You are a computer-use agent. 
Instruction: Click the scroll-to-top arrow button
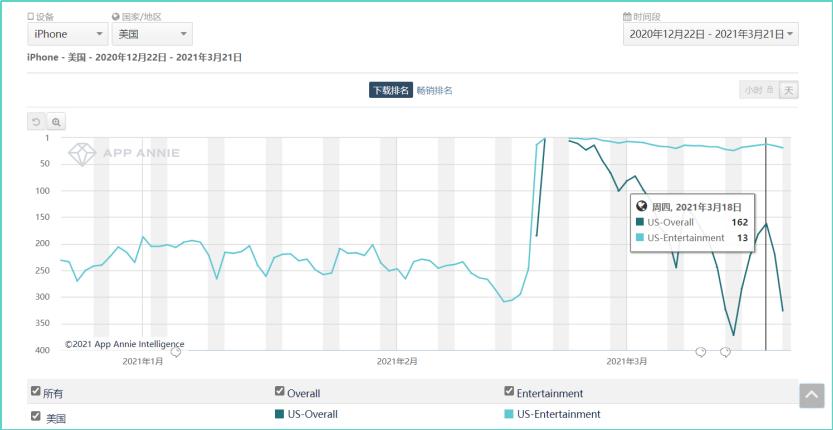click(811, 396)
